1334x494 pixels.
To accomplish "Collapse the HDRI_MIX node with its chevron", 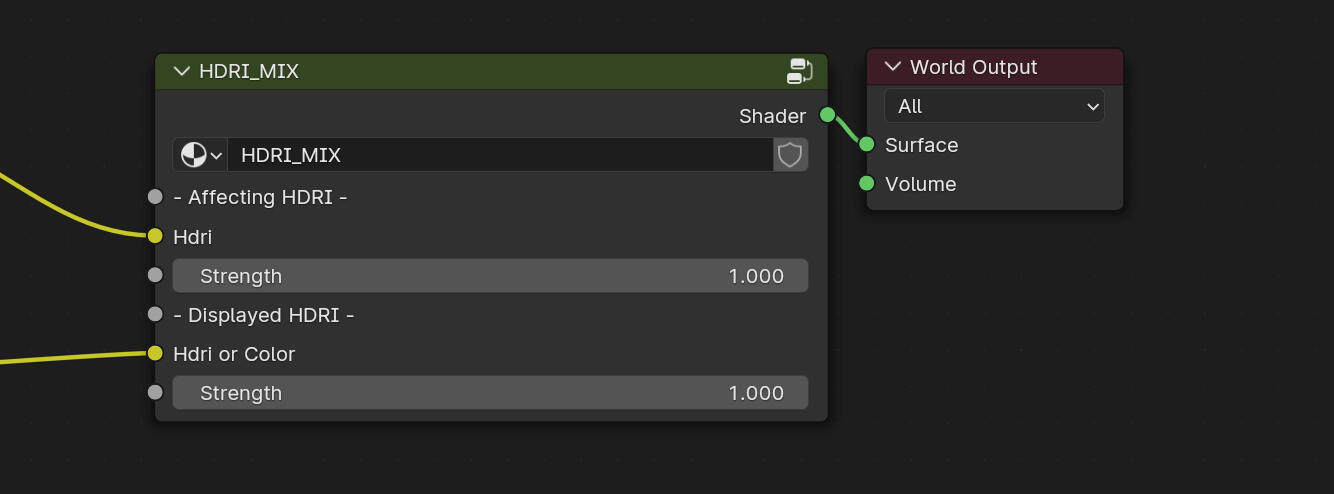I will (x=181, y=71).
